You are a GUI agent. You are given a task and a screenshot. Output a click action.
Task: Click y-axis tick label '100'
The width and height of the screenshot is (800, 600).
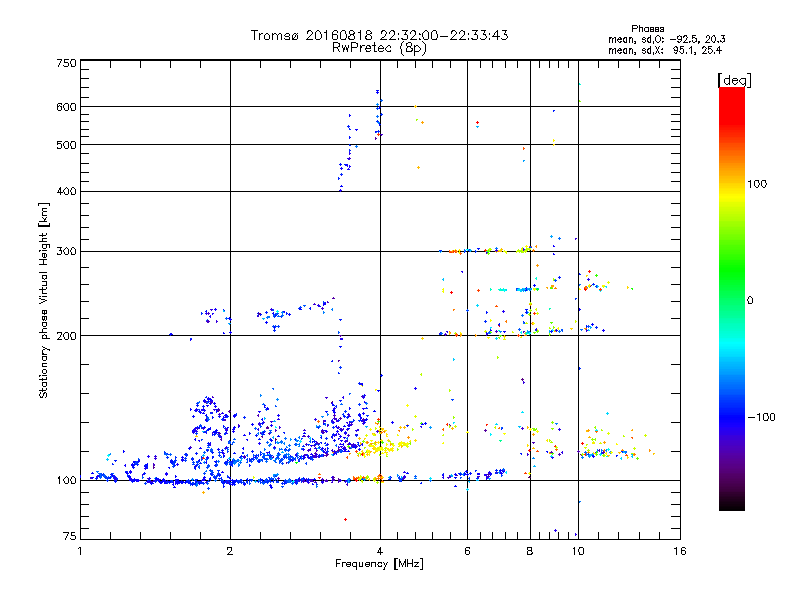[66, 480]
